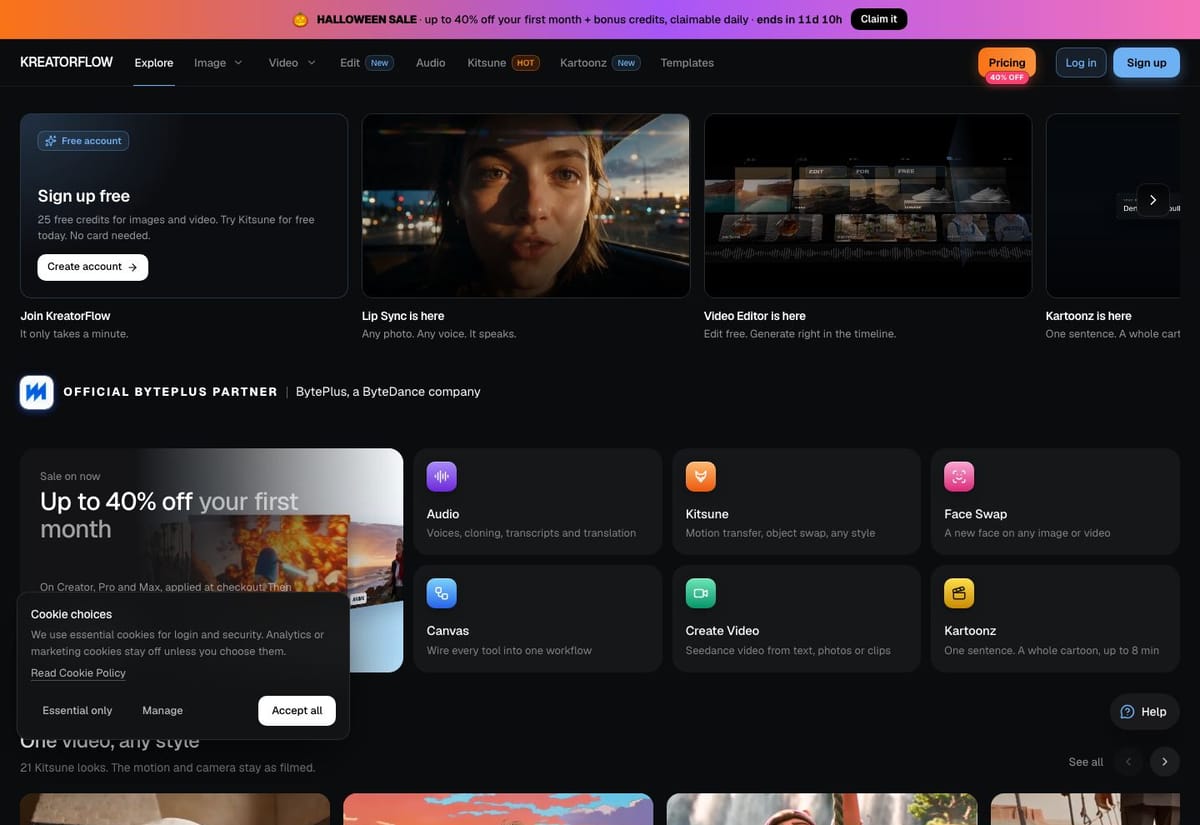Click the Sign up button
The image size is (1200, 825).
point(1146,63)
